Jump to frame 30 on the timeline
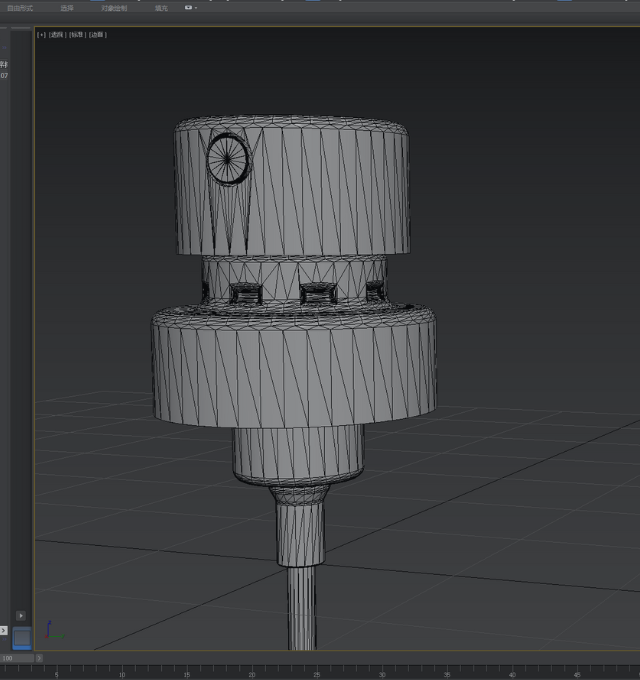This screenshot has height=680, width=640. pos(382,674)
